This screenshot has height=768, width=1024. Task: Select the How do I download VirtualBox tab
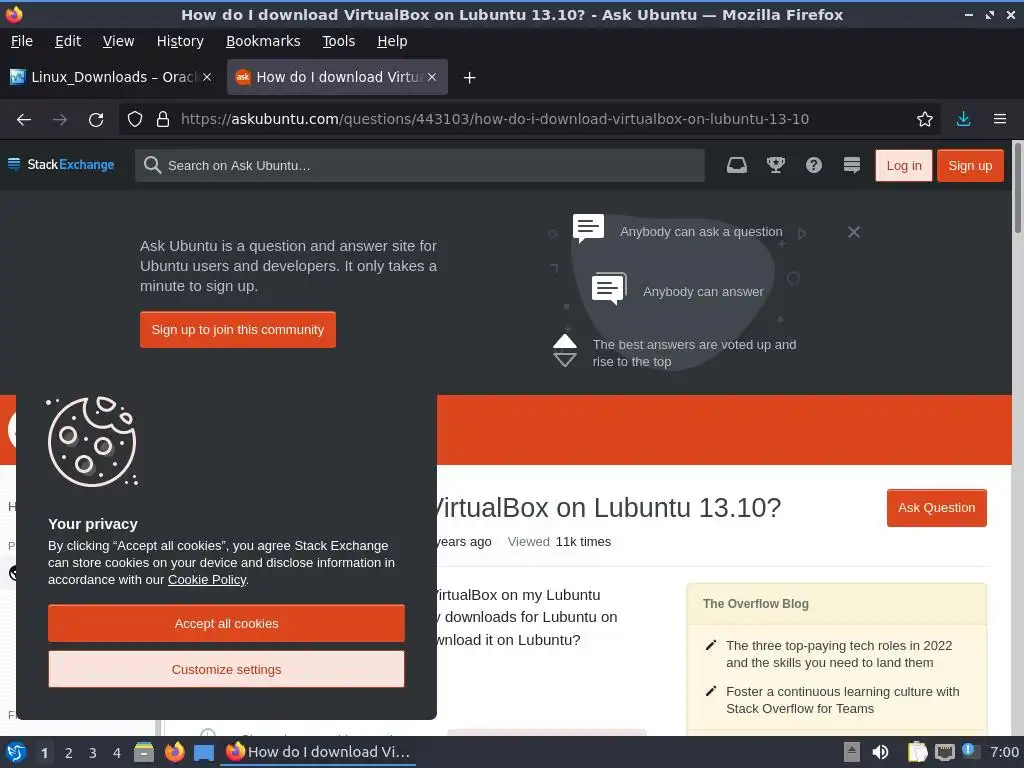337,77
